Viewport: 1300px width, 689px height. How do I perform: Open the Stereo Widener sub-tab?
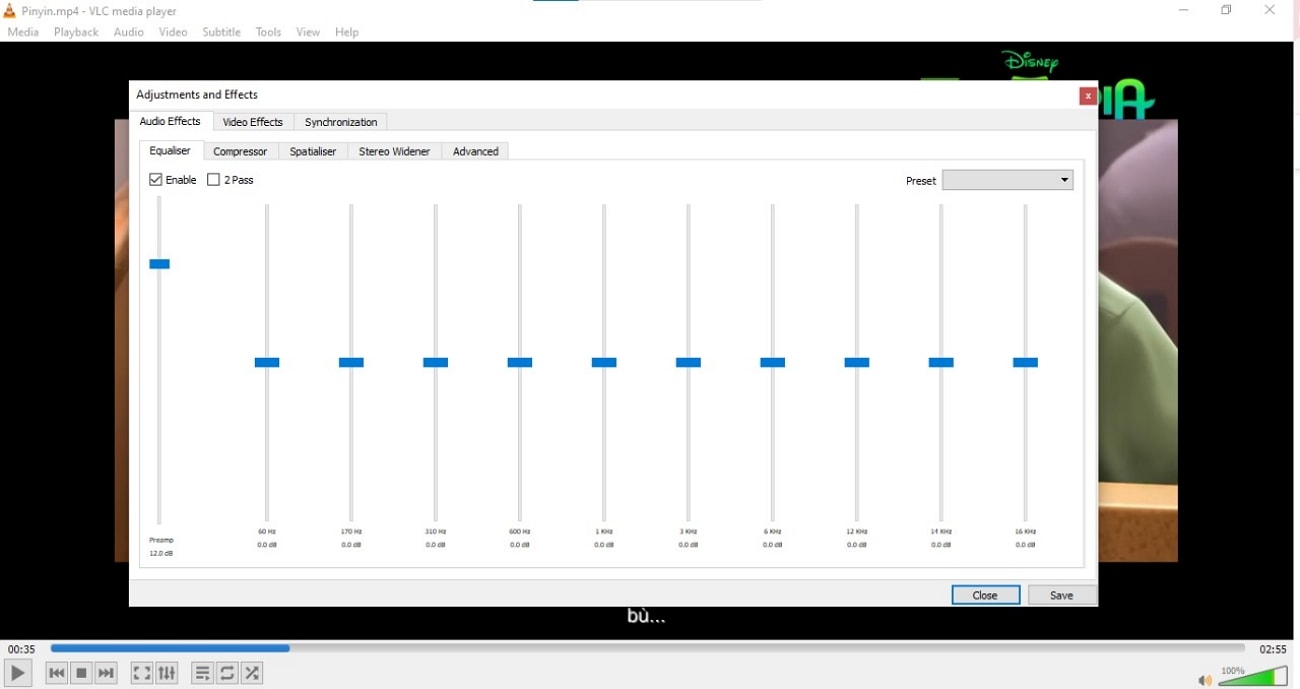click(x=394, y=151)
